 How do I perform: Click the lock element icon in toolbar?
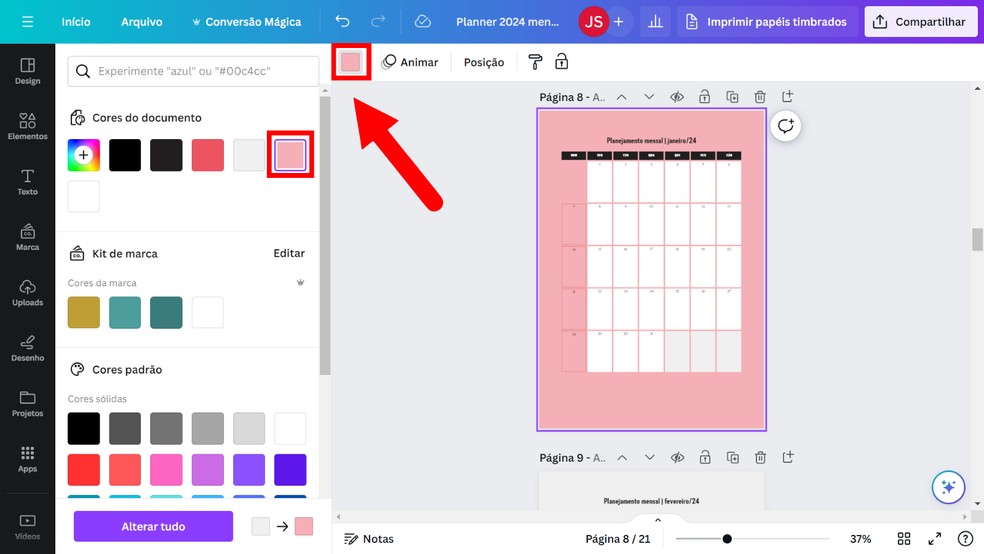pyautogui.click(x=562, y=61)
